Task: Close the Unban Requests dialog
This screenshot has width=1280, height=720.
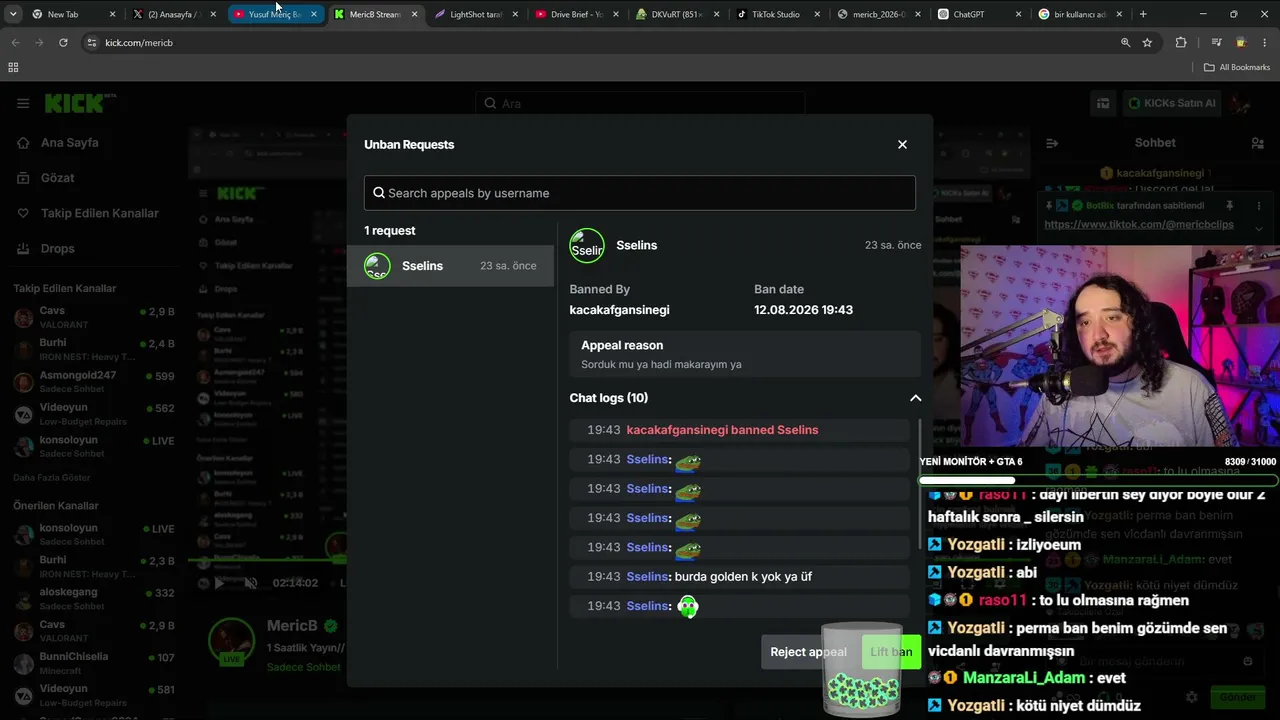Action: click(x=902, y=145)
